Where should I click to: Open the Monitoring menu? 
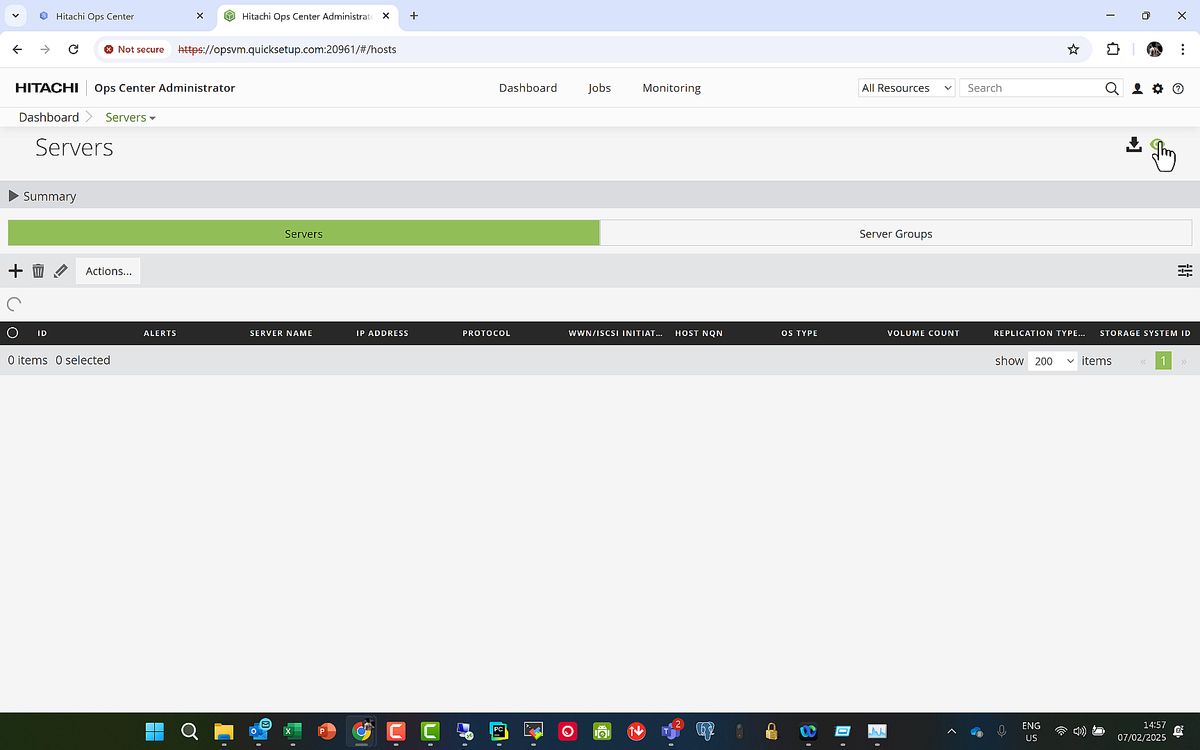pos(671,88)
